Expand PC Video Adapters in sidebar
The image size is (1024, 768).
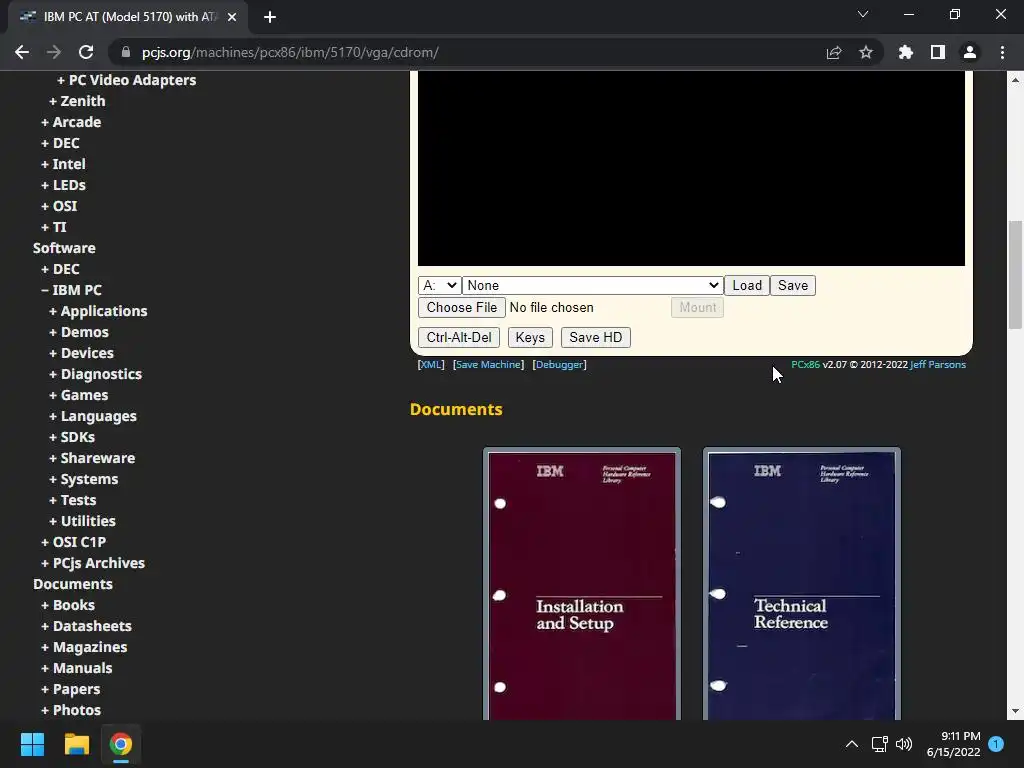click(126, 80)
